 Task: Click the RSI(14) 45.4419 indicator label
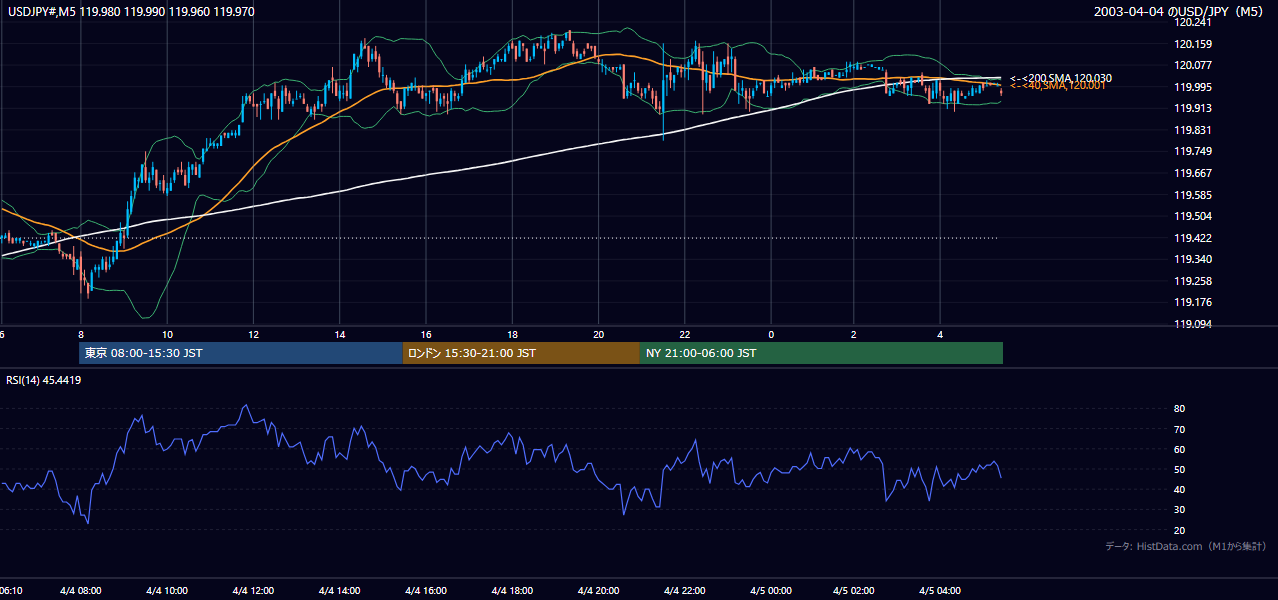click(44, 380)
